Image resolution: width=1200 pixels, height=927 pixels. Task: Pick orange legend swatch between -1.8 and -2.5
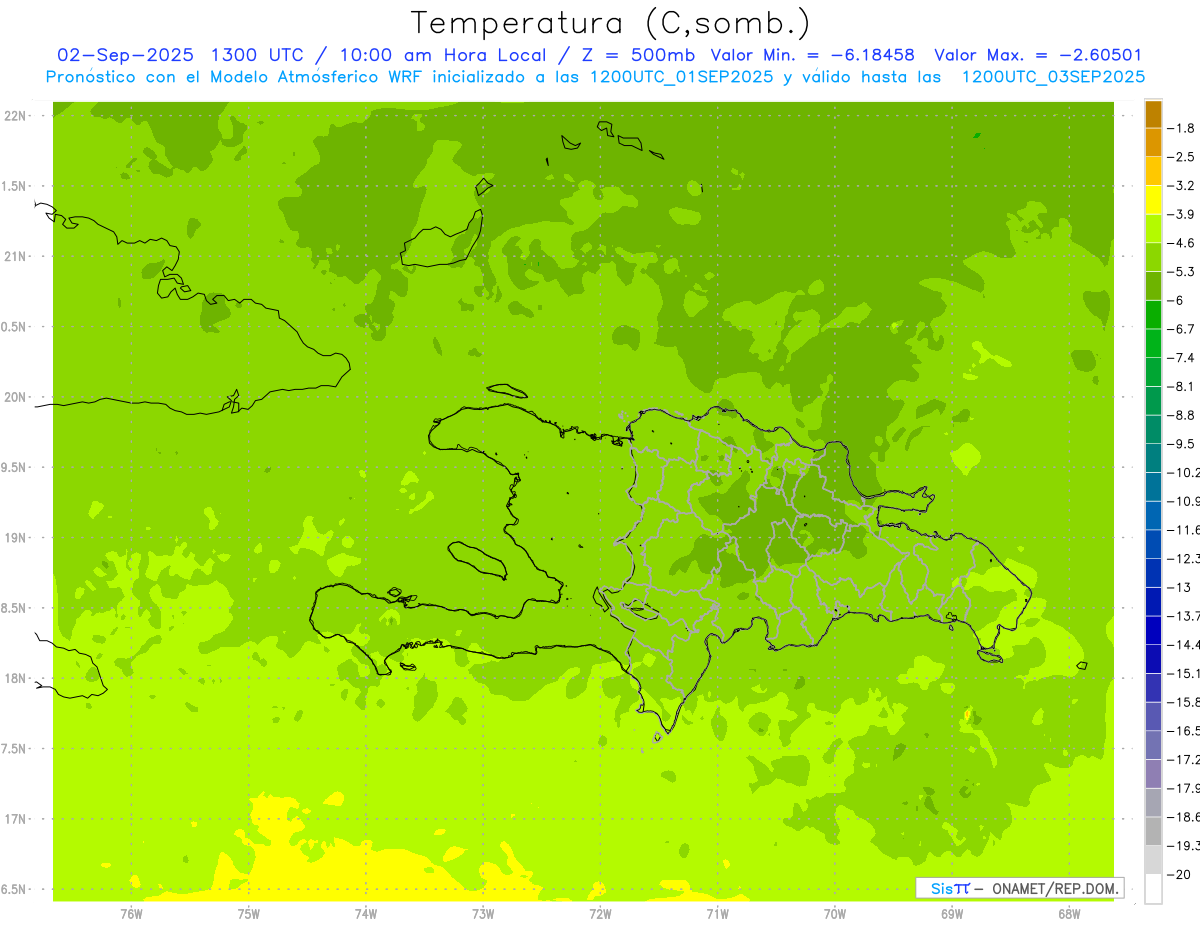click(1153, 142)
